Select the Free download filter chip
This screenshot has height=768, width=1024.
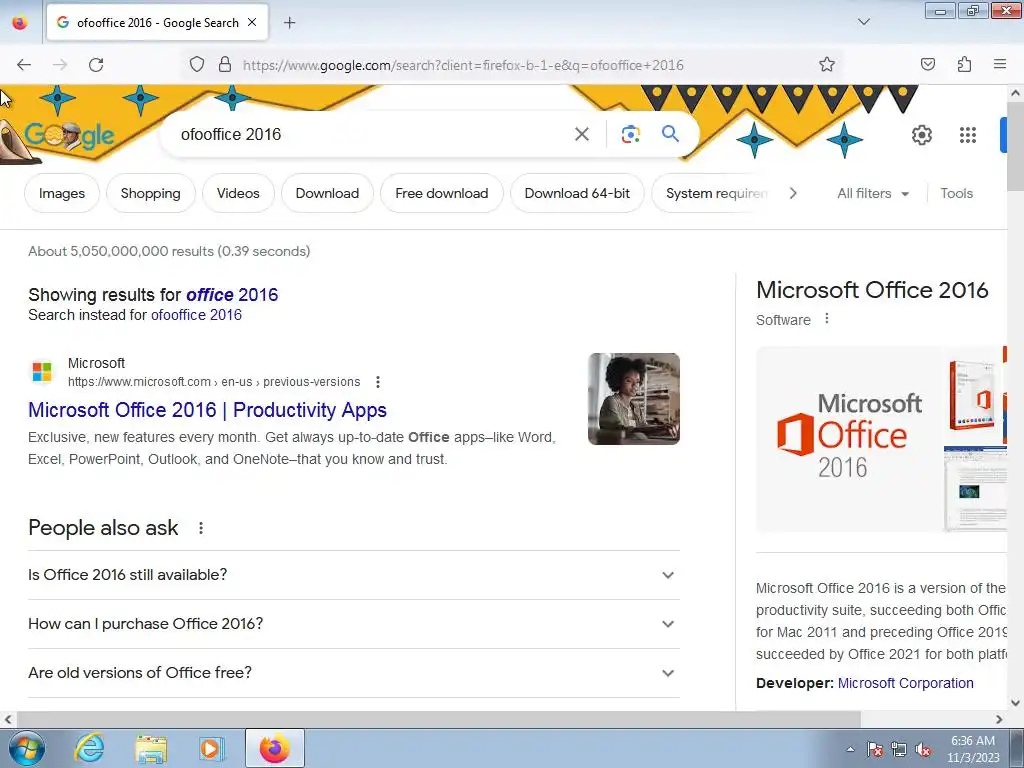click(x=441, y=193)
